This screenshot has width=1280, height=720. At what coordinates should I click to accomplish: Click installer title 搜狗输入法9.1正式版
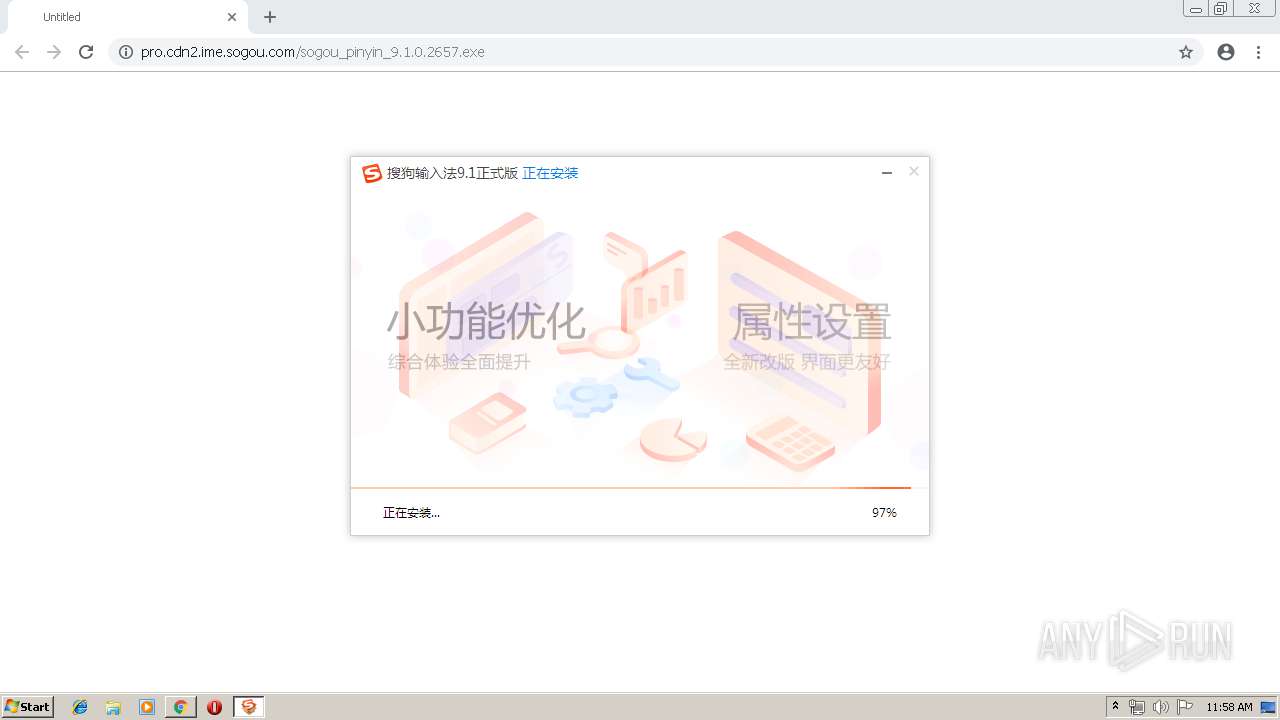pyautogui.click(x=452, y=173)
